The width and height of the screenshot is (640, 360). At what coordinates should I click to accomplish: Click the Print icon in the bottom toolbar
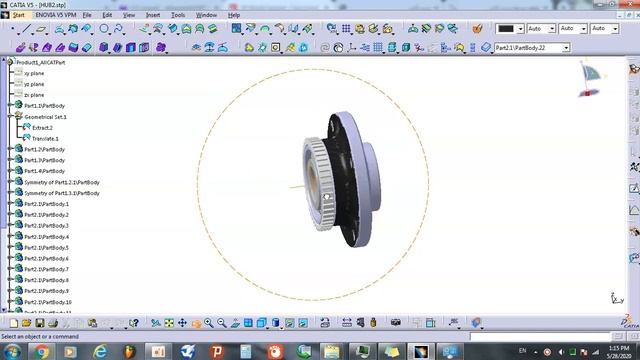coord(53,323)
